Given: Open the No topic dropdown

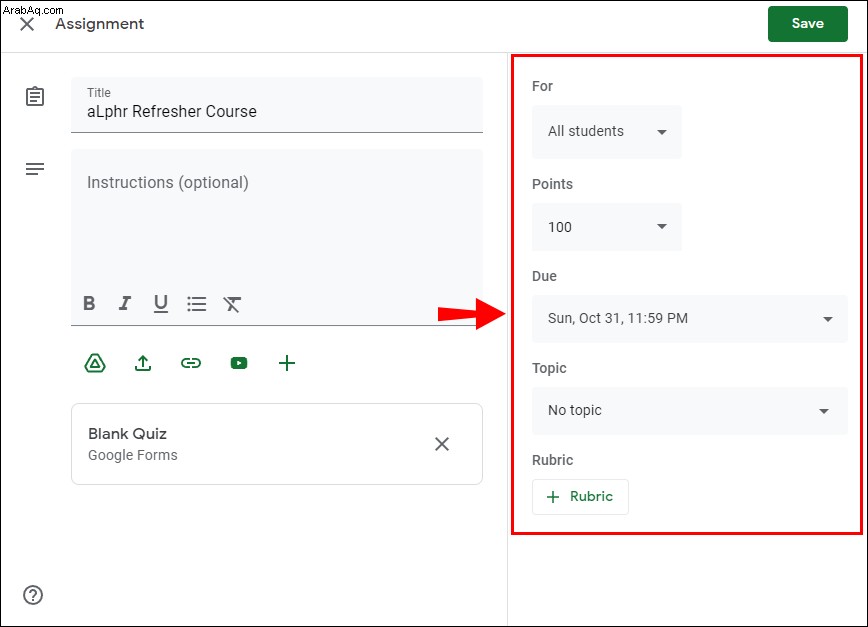Looking at the screenshot, I should (x=690, y=411).
